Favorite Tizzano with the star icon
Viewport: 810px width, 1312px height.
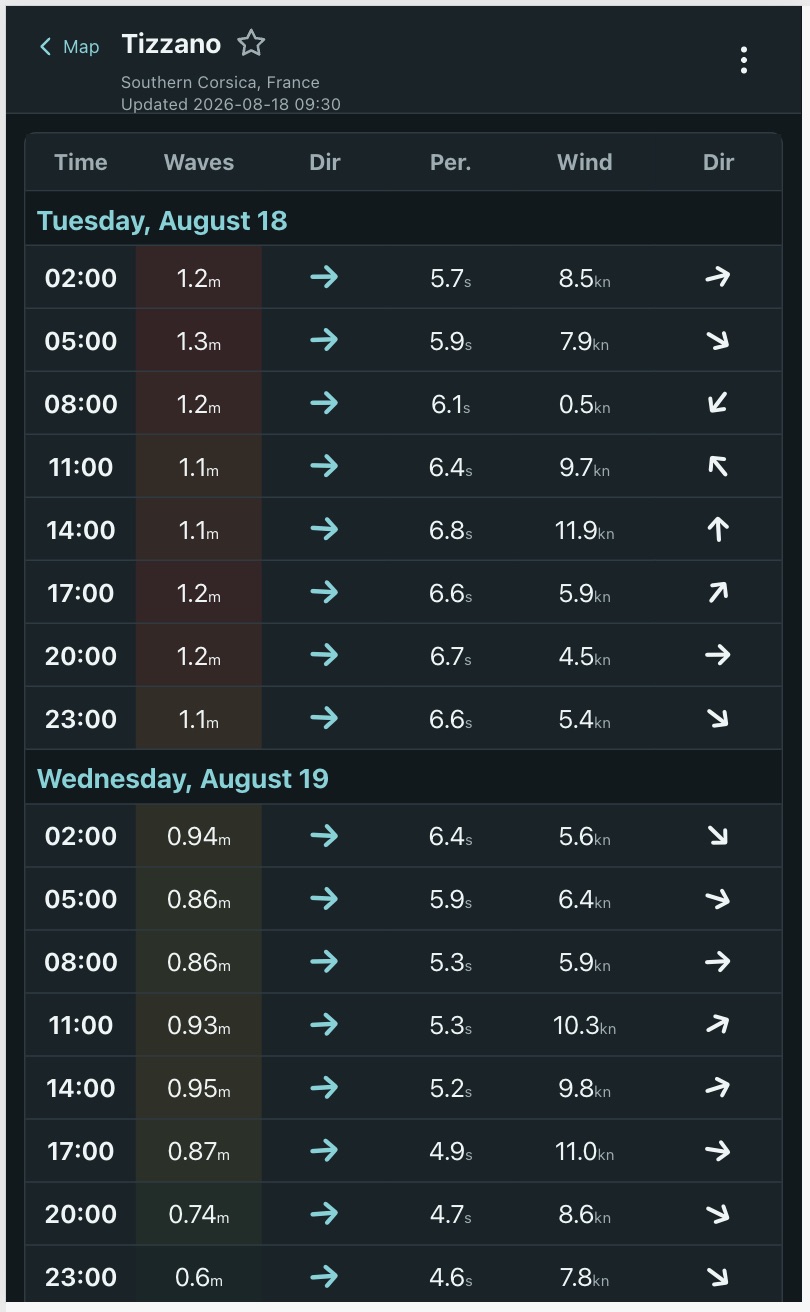click(251, 43)
